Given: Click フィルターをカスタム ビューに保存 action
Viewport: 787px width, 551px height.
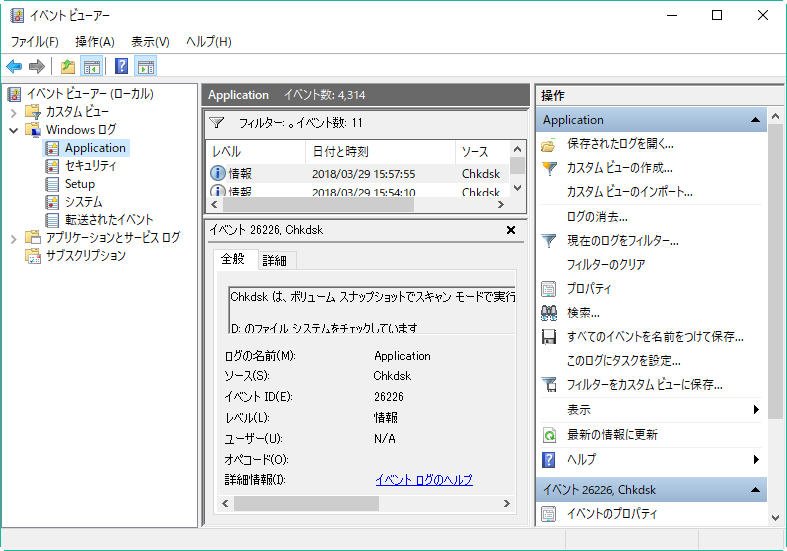Looking at the screenshot, I should click(644, 385).
